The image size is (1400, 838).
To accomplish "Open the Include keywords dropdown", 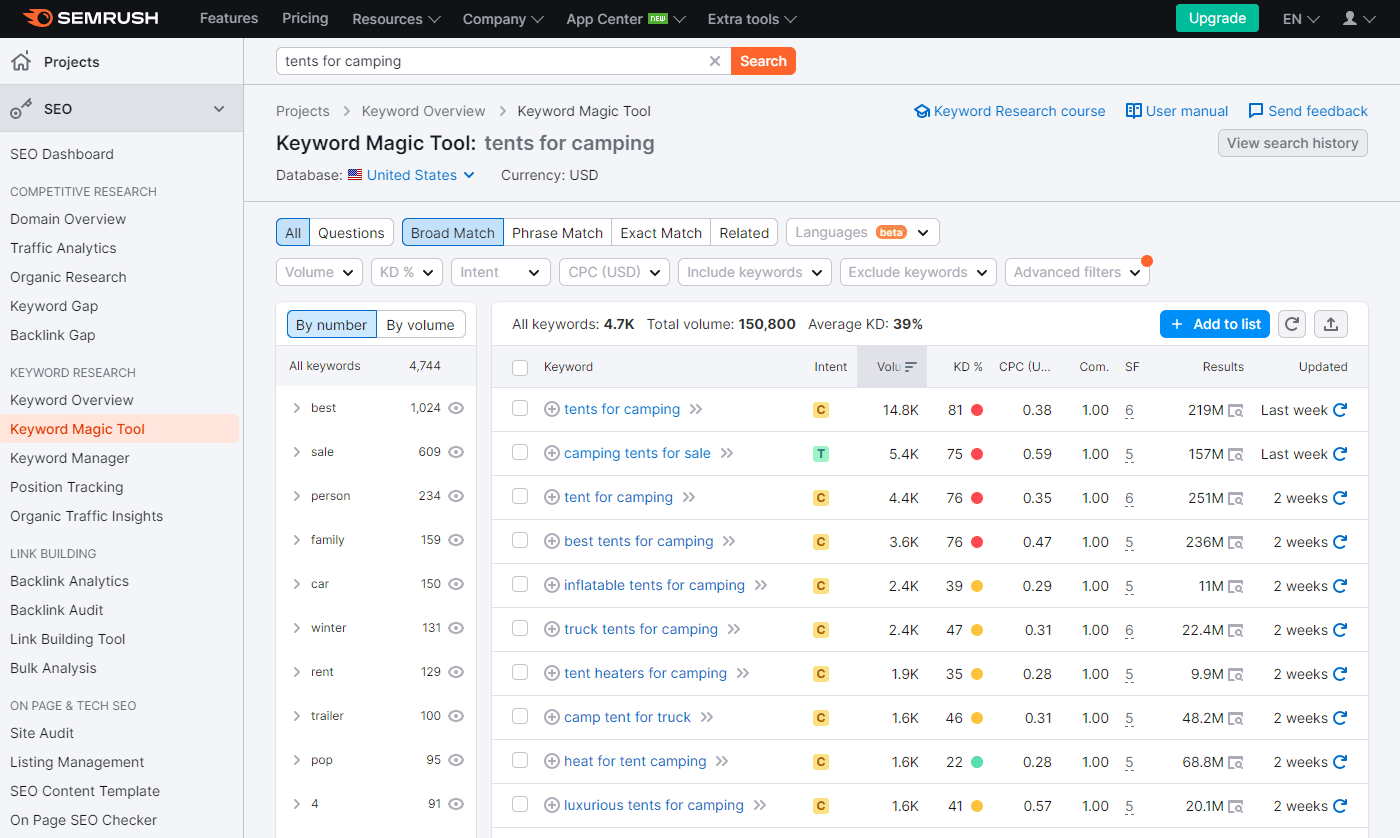I will coord(754,272).
